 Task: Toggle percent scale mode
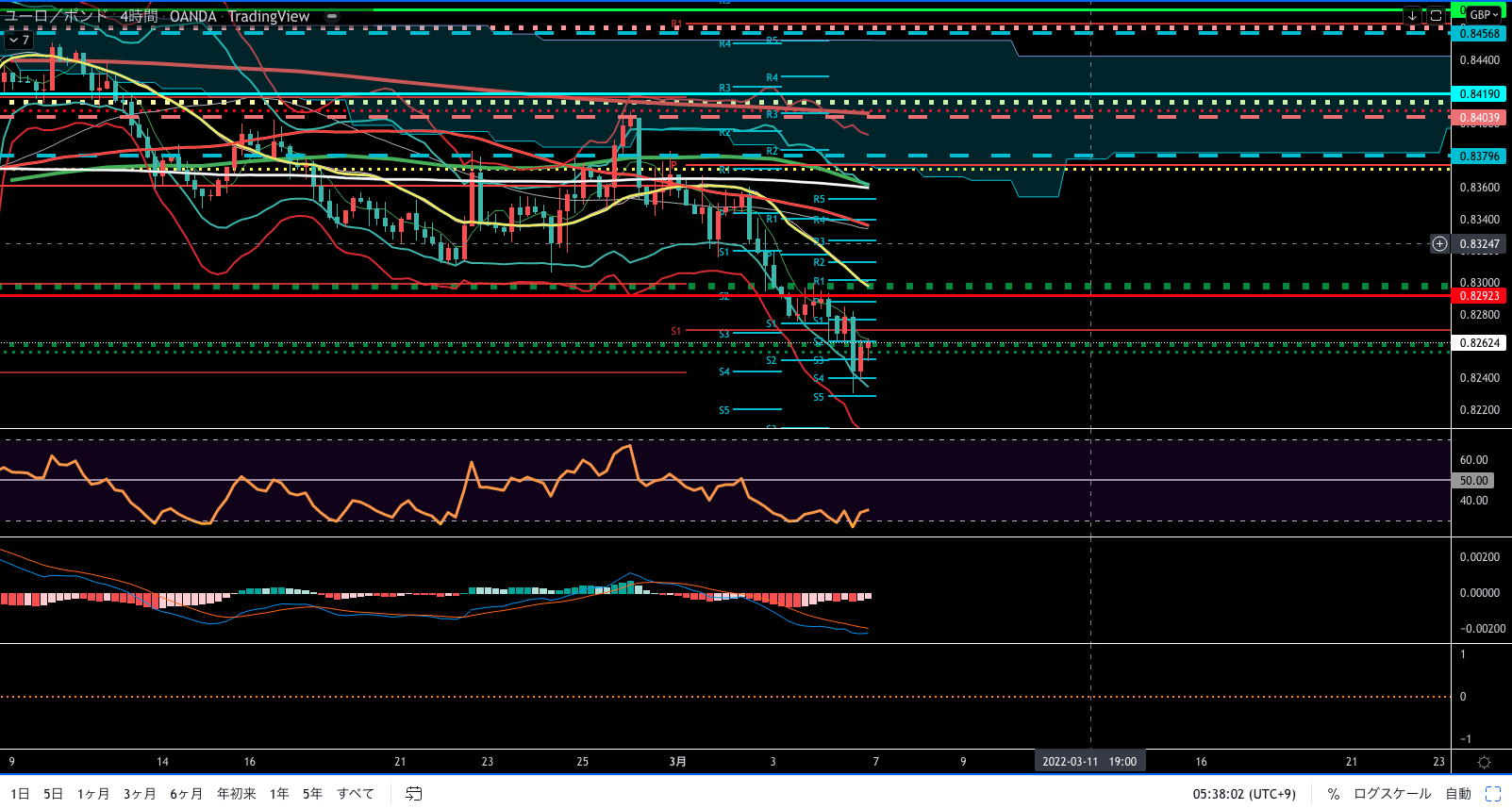point(1334,794)
